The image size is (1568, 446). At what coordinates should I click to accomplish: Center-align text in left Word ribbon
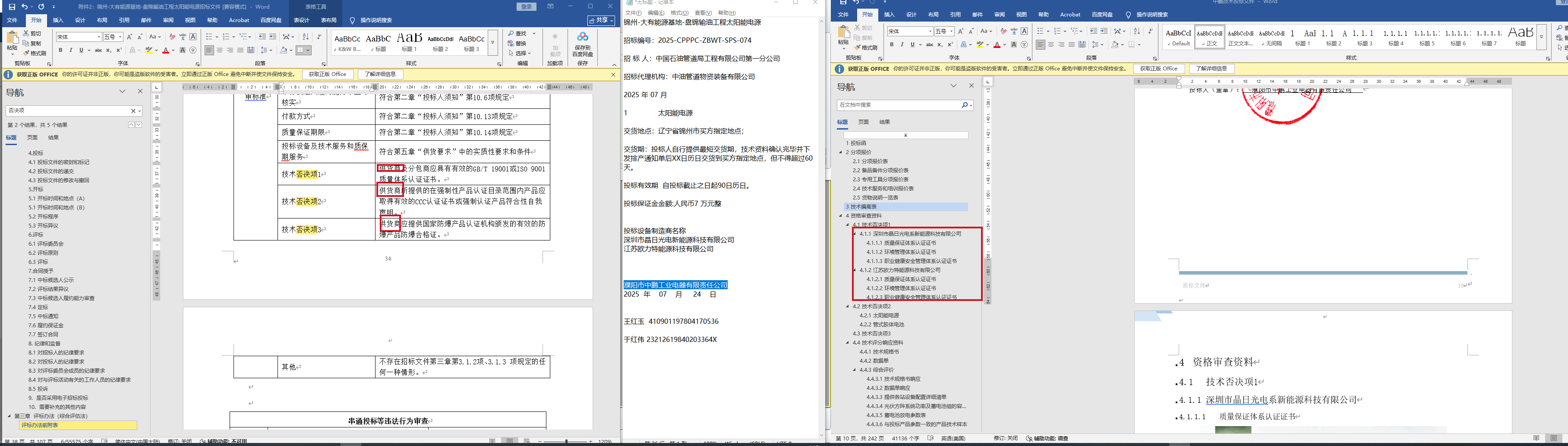220,50
